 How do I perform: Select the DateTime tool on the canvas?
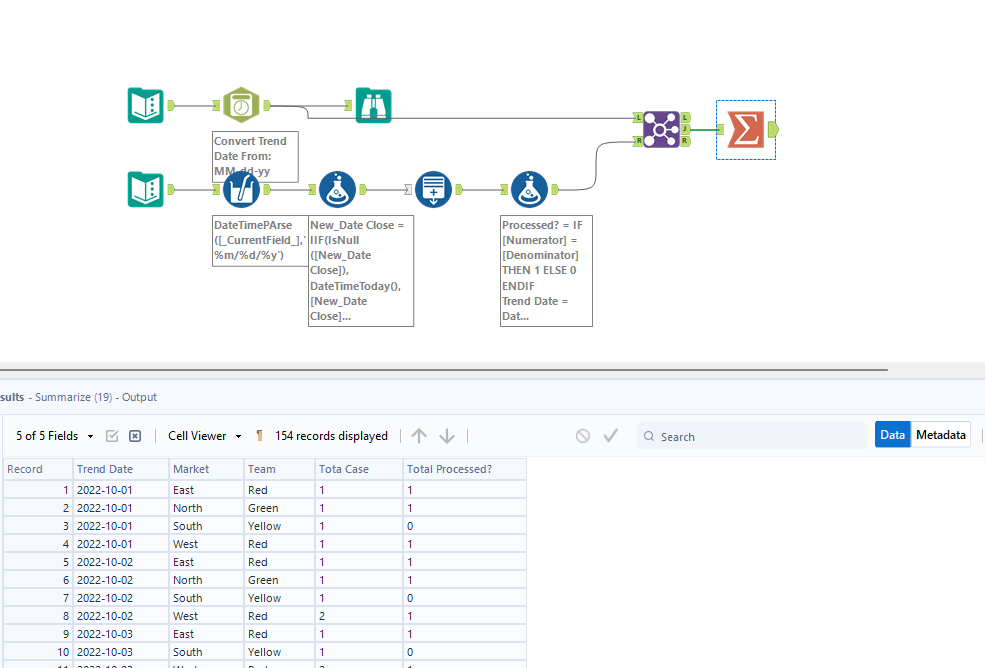pyautogui.click(x=241, y=105)
